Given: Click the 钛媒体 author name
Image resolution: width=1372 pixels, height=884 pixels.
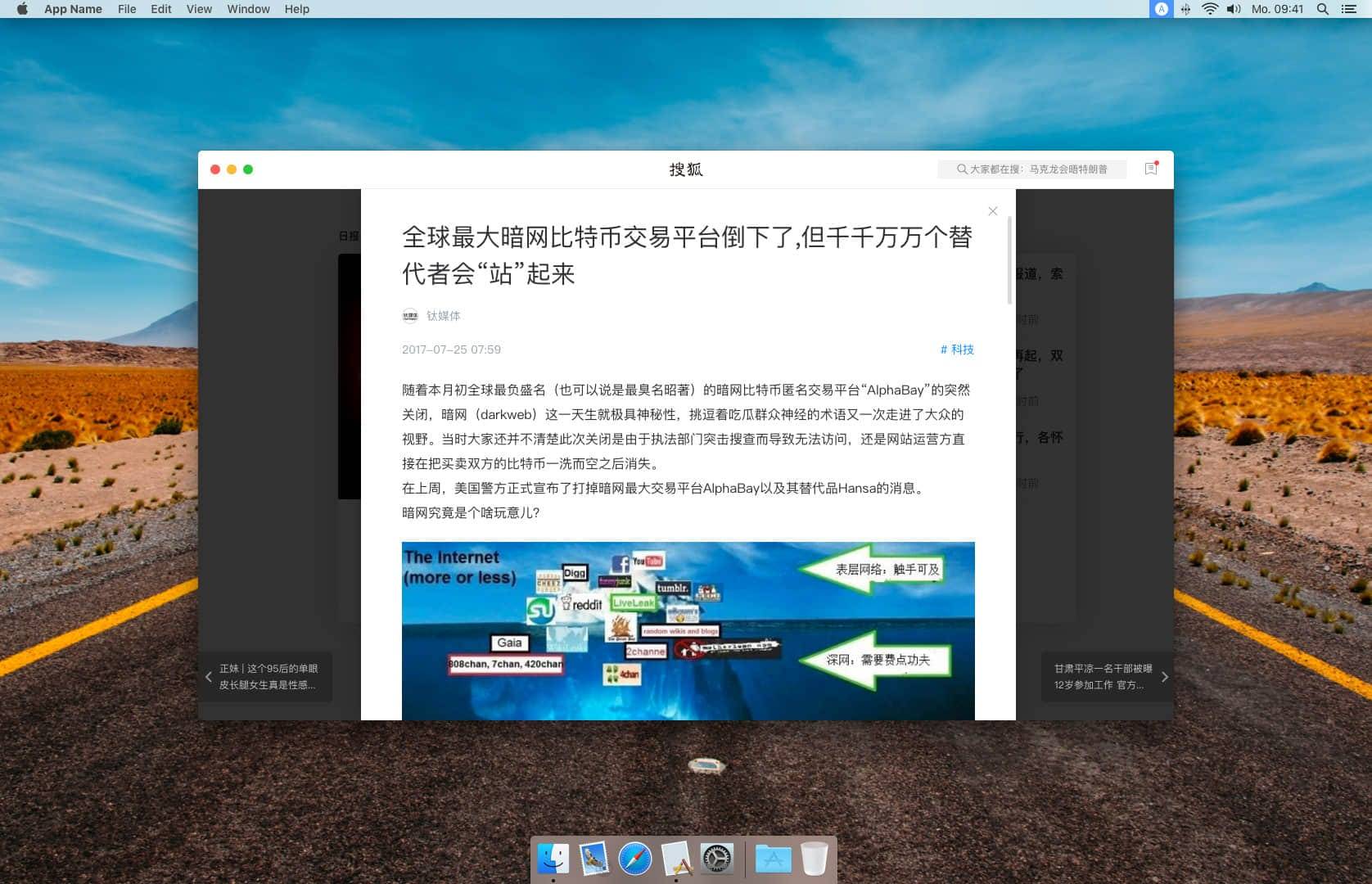Looking at the screenshot, I should [x=443, y=316].
